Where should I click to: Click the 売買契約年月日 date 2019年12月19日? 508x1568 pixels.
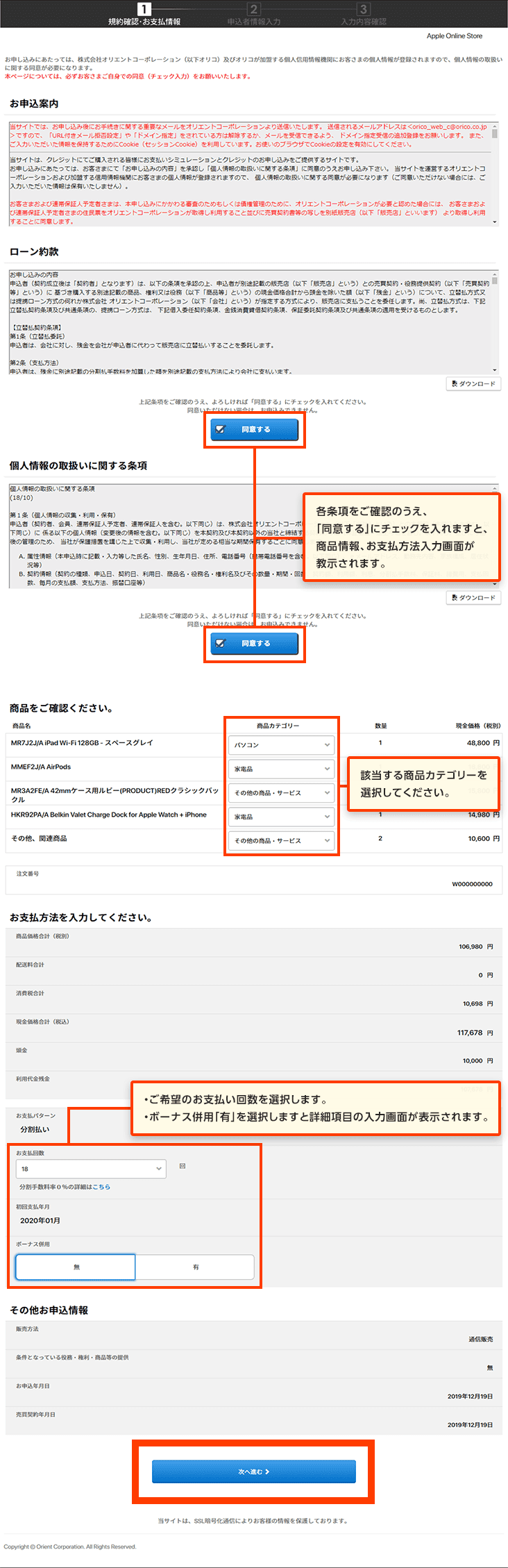[471, 1425]
